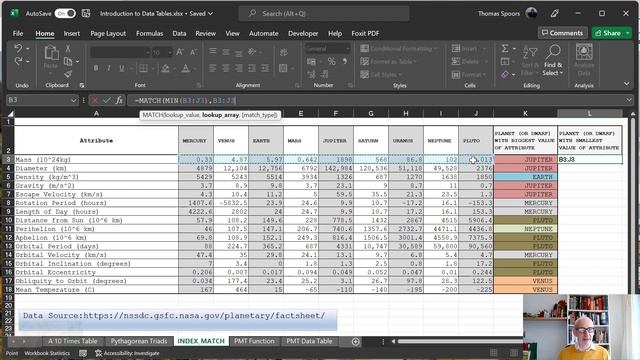Viewport: 640px width, 360px height.
Task: Click the Fill Color bucket icon
Action: 165,68
